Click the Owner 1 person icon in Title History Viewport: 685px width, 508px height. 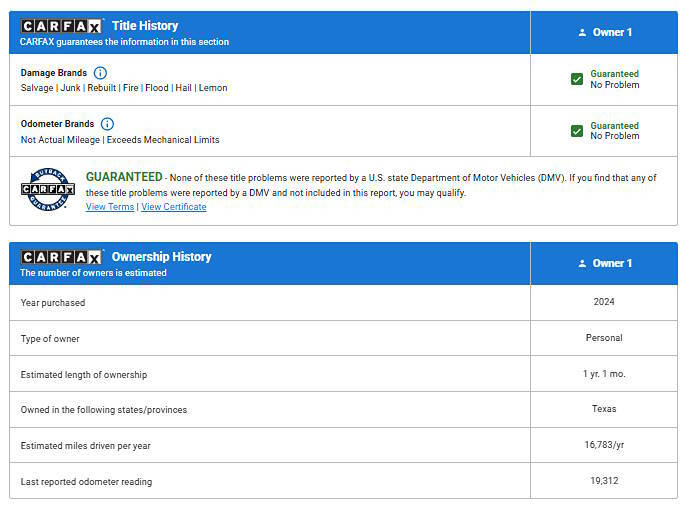click(x=582, y=32)
